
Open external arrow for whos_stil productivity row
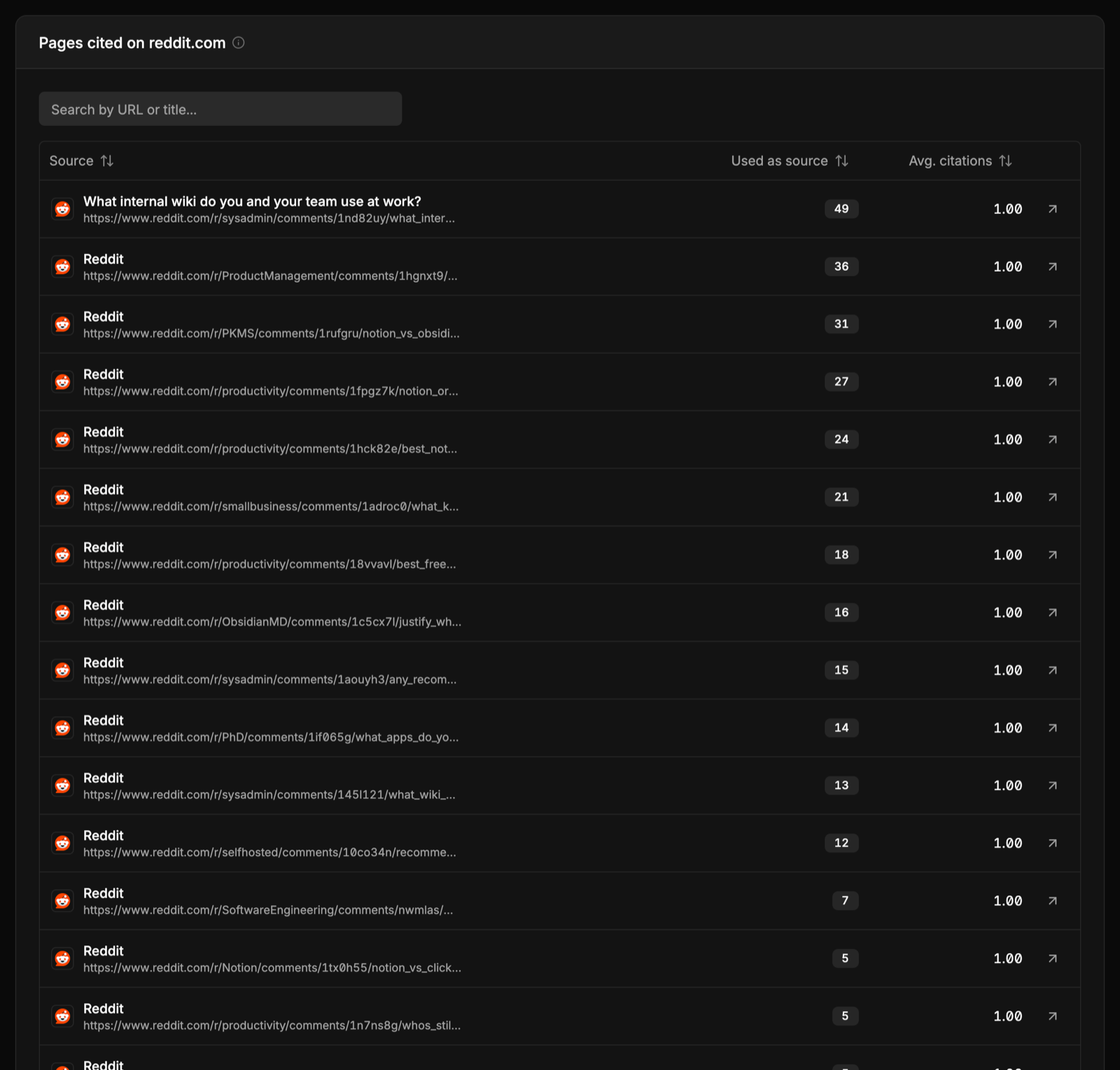tap(1052, 1016)
